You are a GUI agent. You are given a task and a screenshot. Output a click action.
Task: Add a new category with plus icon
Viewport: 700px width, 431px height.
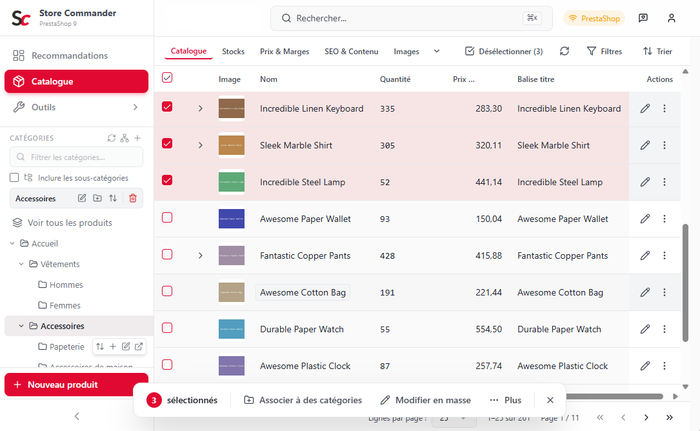138,138
